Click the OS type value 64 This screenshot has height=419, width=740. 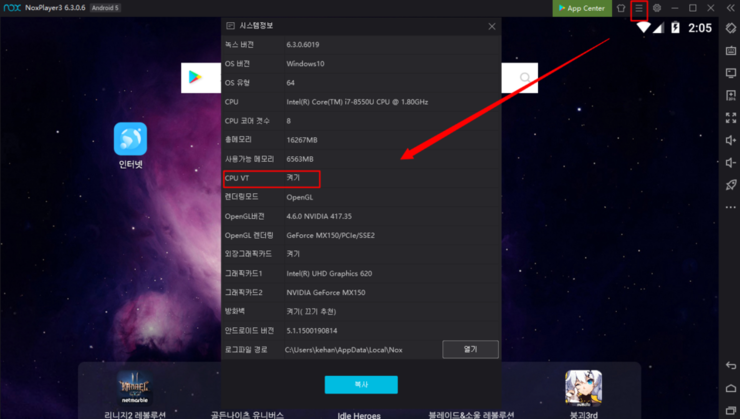pos(290,83)
